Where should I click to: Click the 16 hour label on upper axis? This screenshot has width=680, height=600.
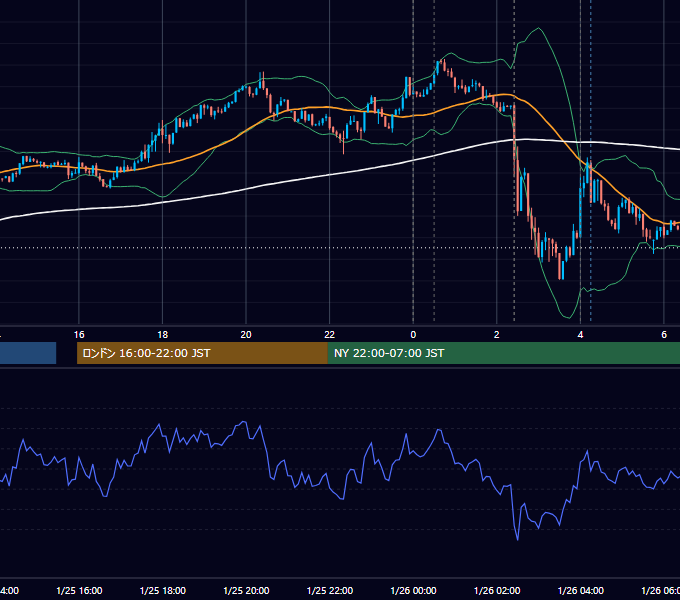[79, 335]
